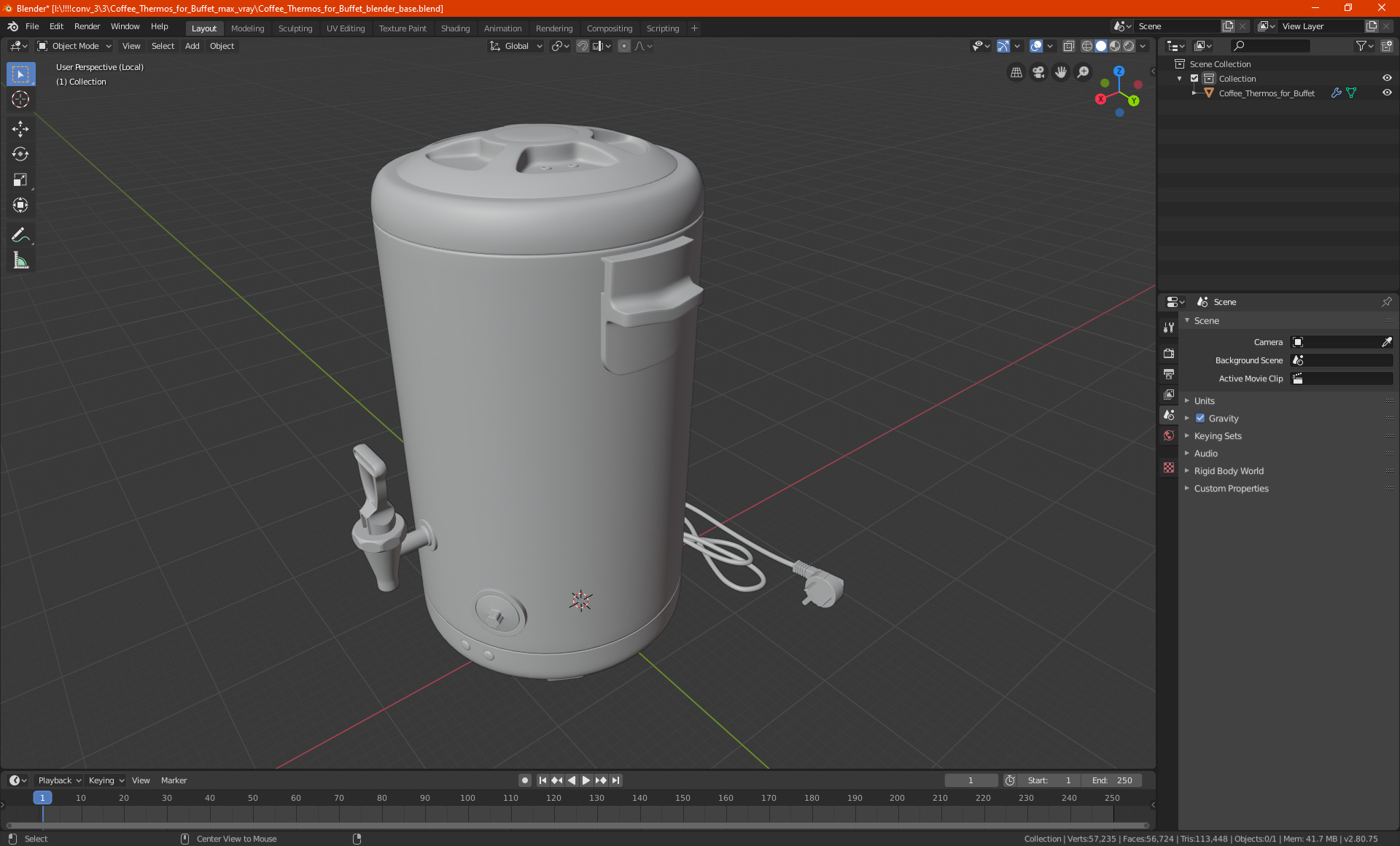Click the Object menu in header
The height and width of the screenshot is (846, 1400).
222,46
